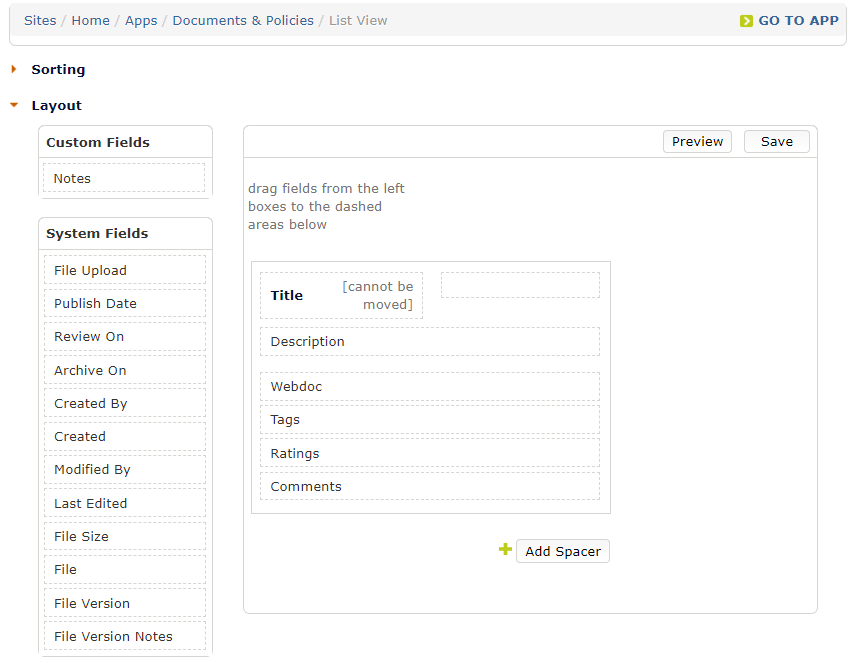Select the Ratings field in layout
This screenshot has width=854, height=663.
[430, 453]
